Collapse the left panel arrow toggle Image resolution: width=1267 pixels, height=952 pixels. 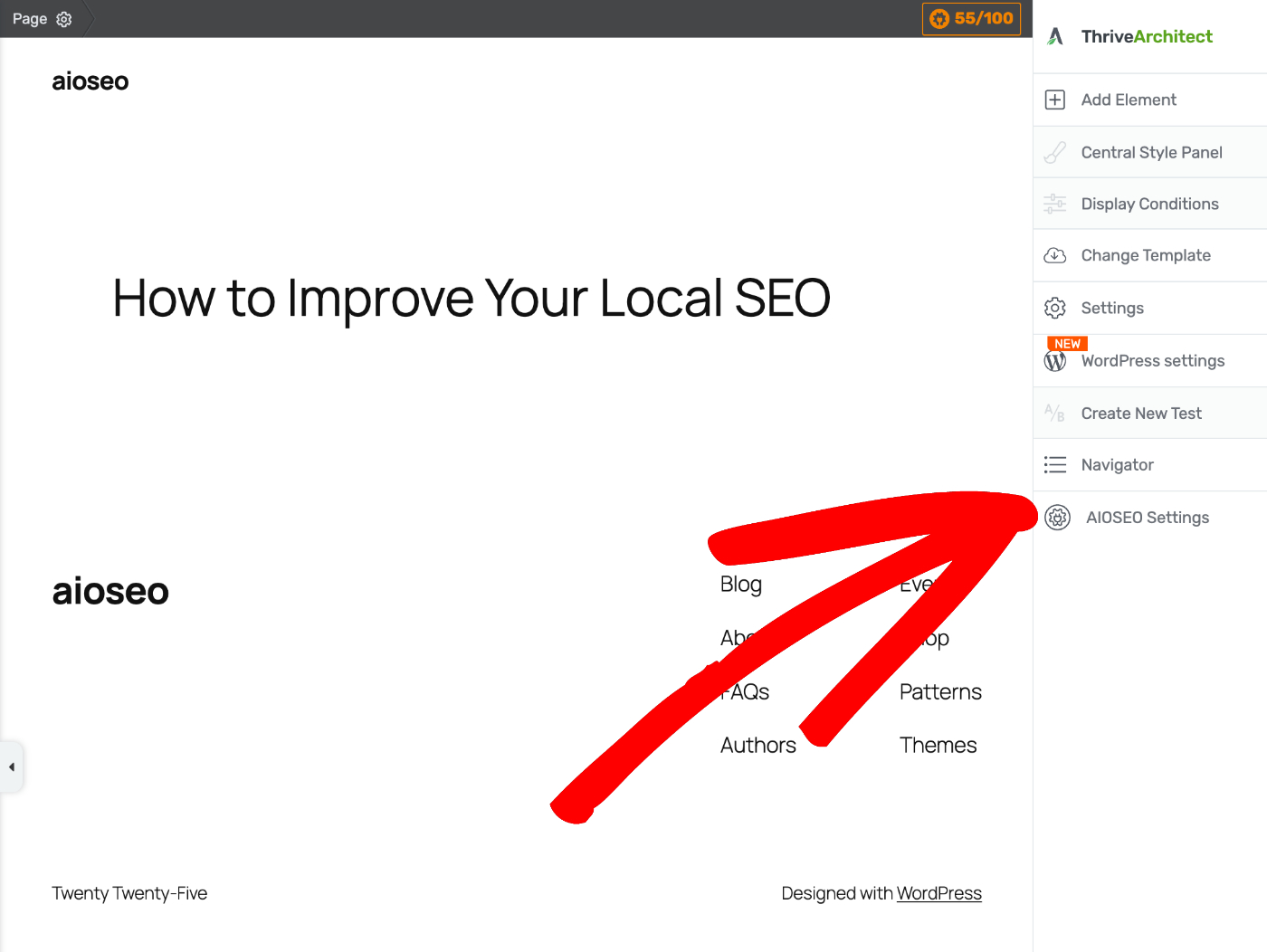click(x=12, y=766)
